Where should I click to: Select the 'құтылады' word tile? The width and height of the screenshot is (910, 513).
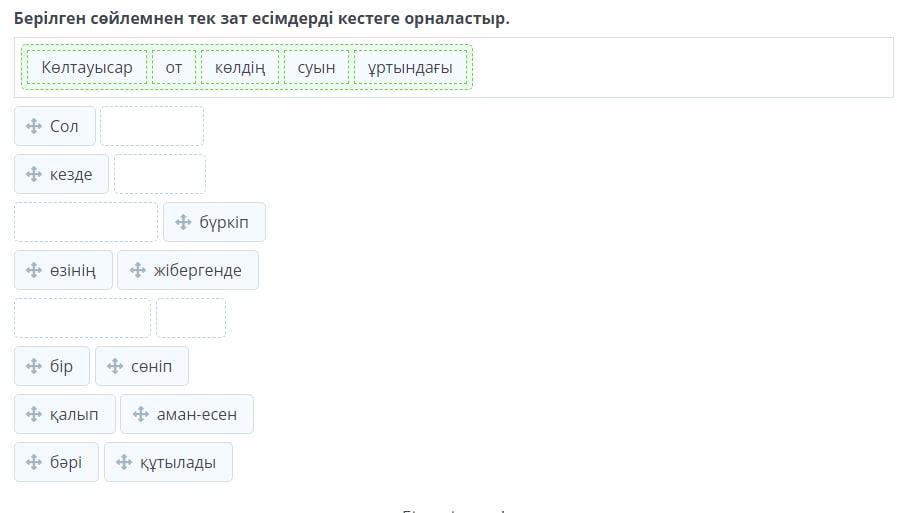pos(168,463)
